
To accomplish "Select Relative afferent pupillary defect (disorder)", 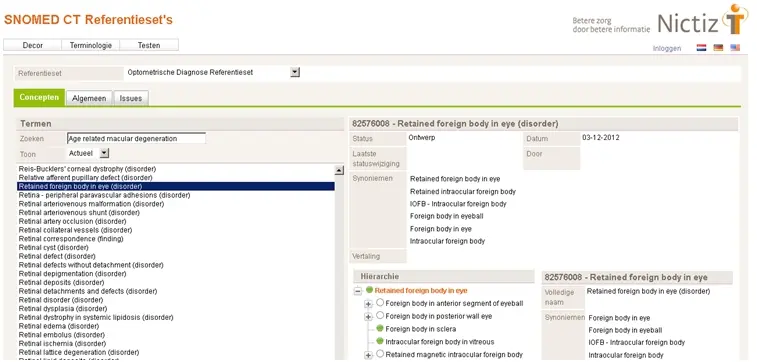I will tap(85, 178).
